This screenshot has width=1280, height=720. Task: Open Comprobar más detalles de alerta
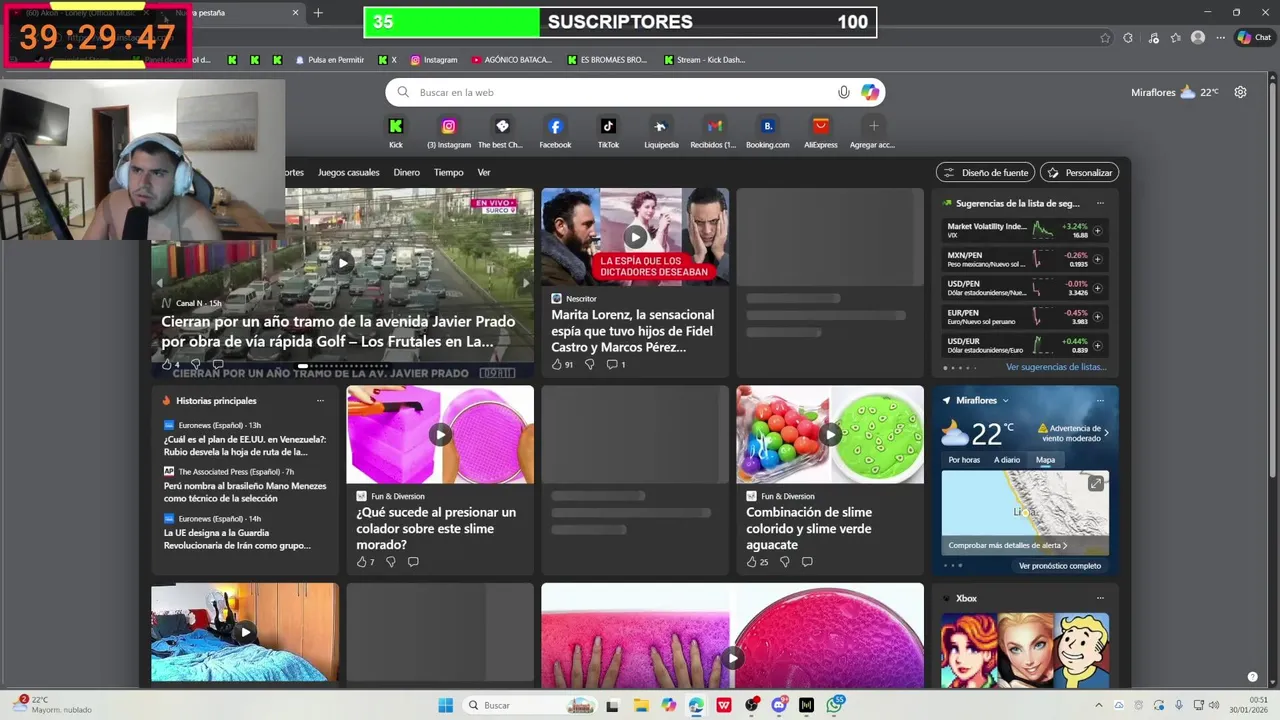(x=1007, y=545)
